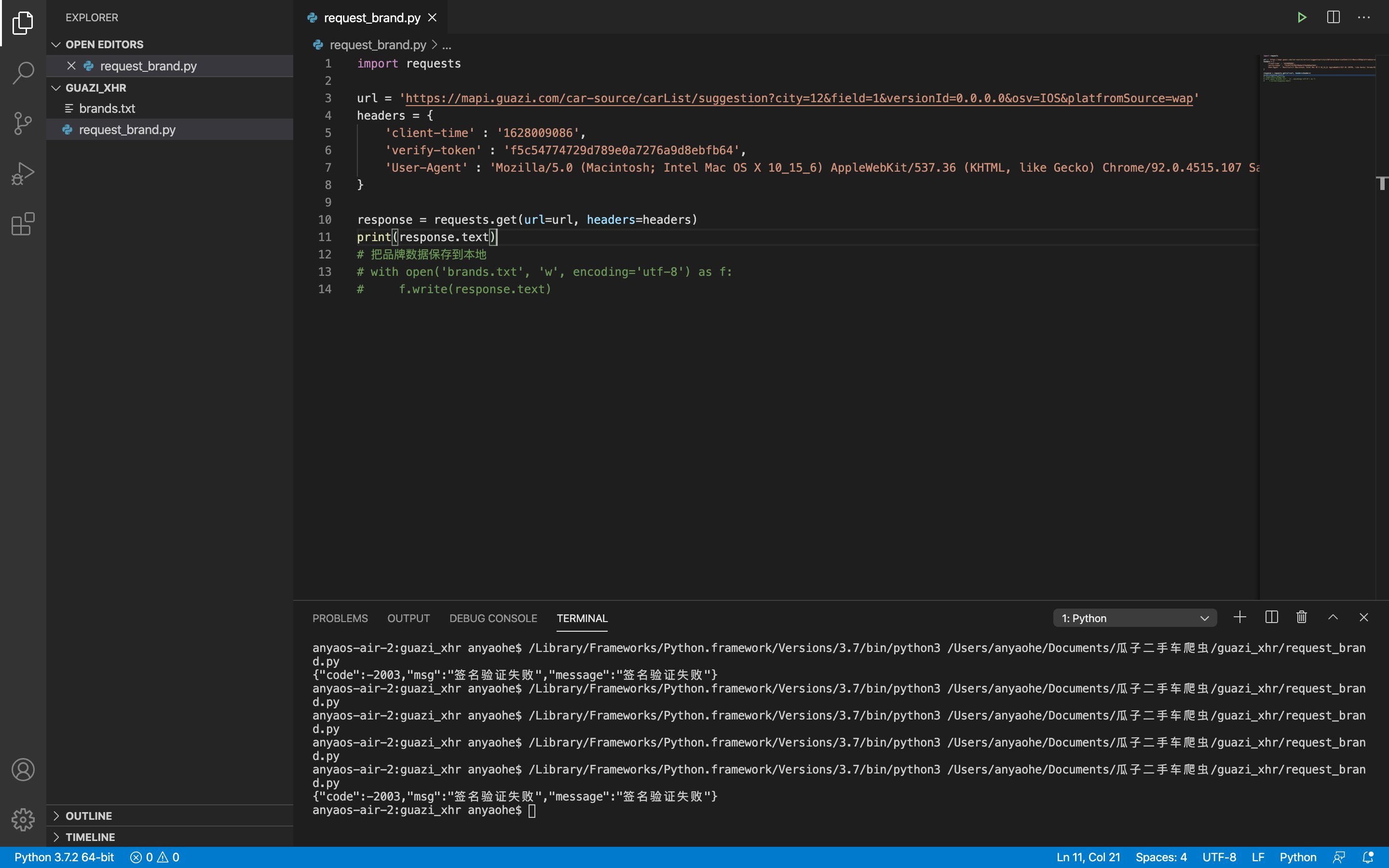This screenshot has height=868, width=1389.
Task: Collapse the GUAZI_XHR folder section
Action: [x=55, y=88]
